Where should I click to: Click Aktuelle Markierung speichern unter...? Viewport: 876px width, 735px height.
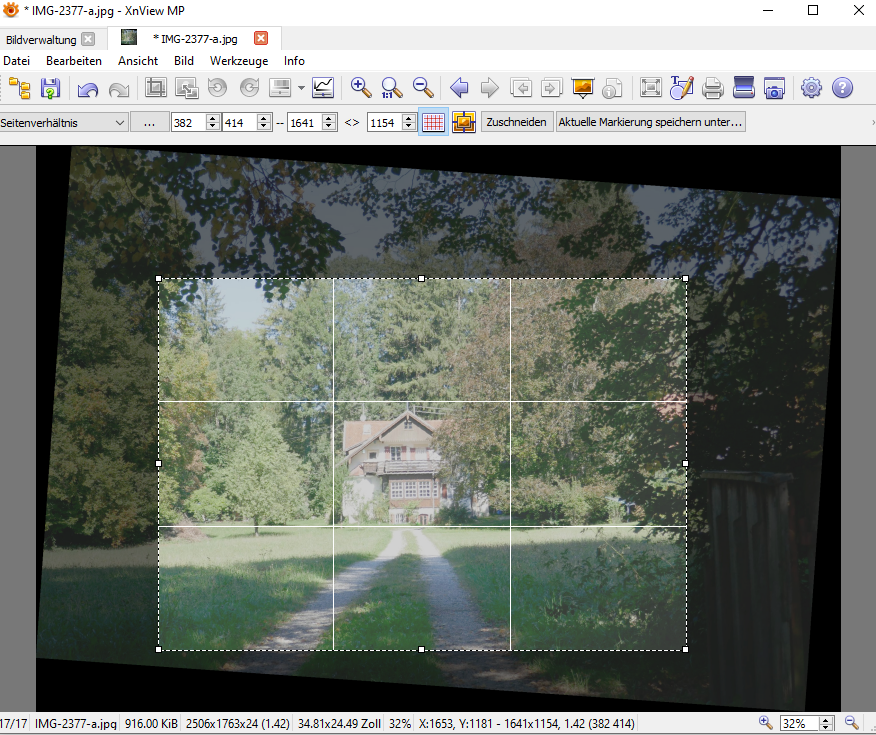click(x=650, y=122)
